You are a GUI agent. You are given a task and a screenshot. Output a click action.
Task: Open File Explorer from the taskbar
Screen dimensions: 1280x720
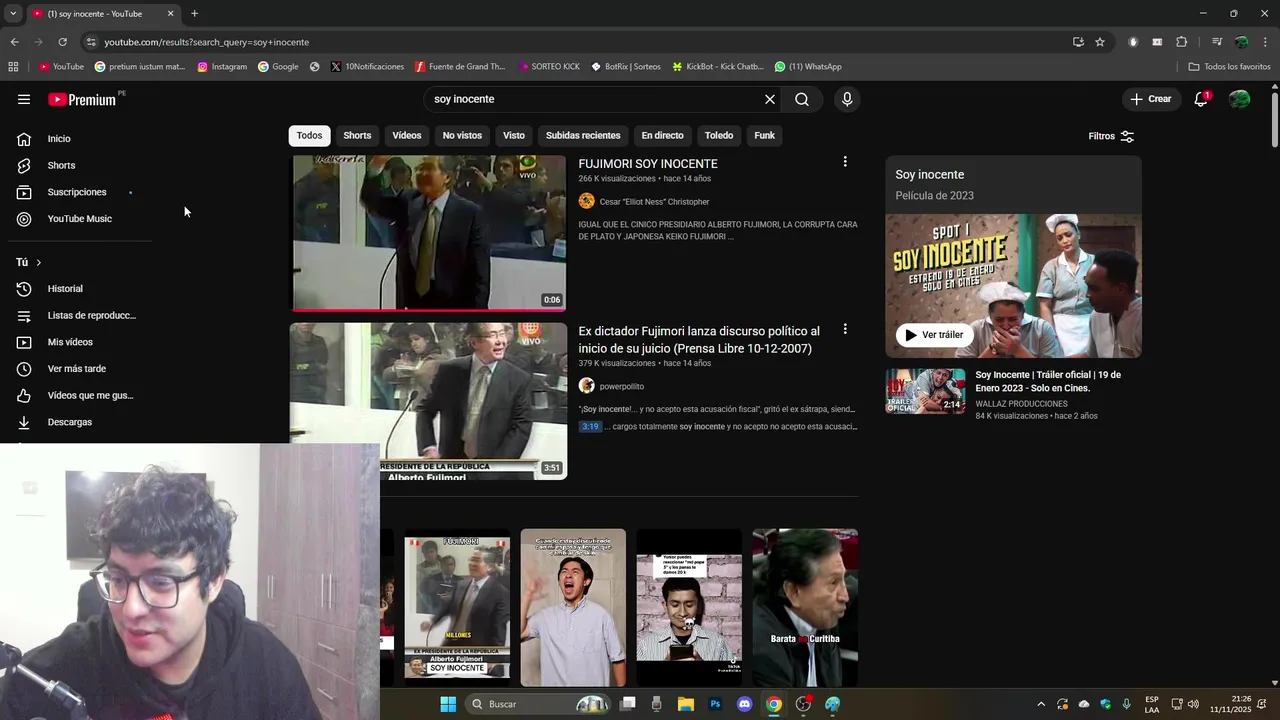686,704
